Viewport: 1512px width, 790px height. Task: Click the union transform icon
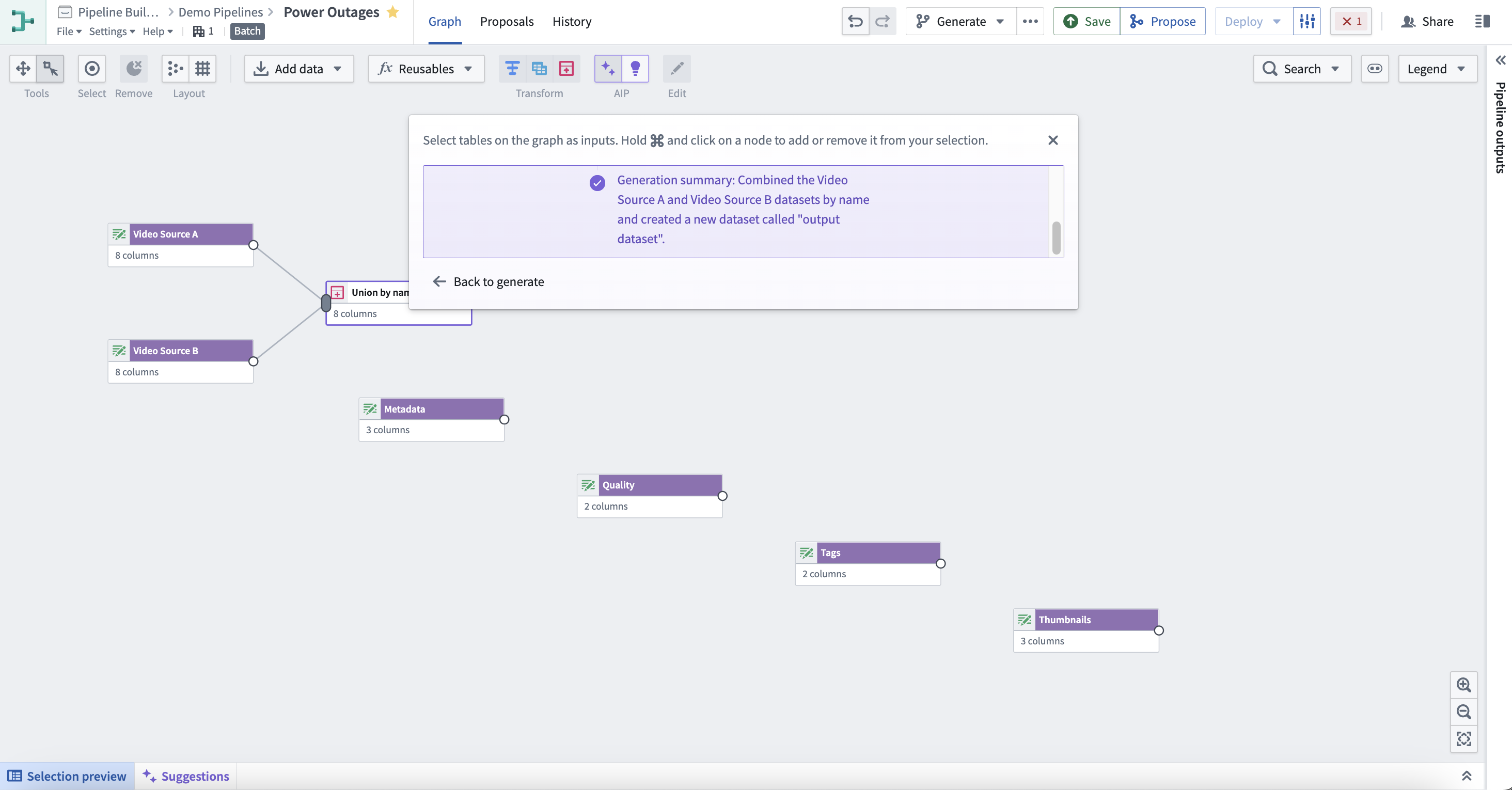tap(566, 69)
